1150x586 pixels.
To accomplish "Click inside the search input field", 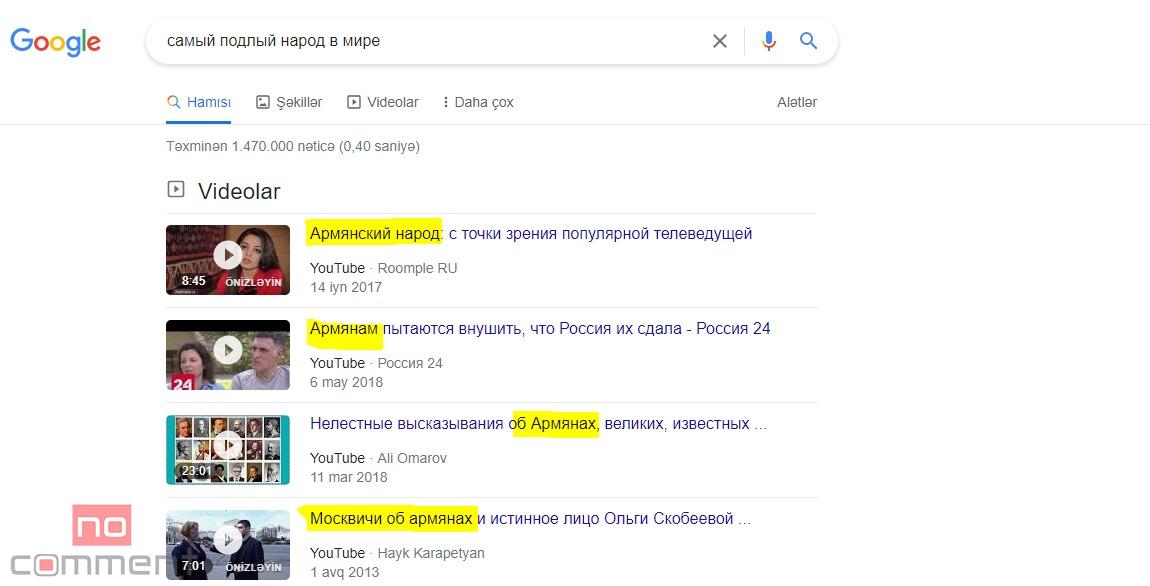I will 430,41.
